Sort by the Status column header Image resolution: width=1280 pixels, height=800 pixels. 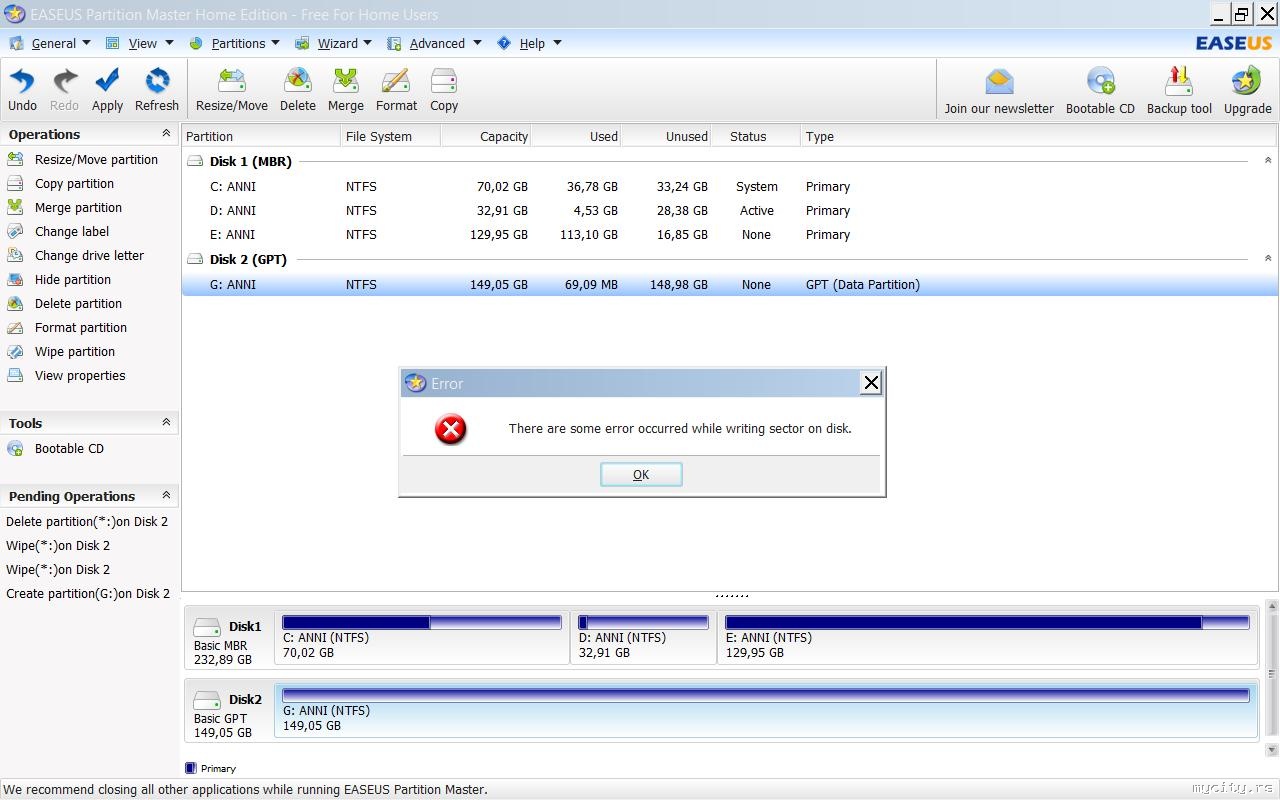click(x=756, y=137)
